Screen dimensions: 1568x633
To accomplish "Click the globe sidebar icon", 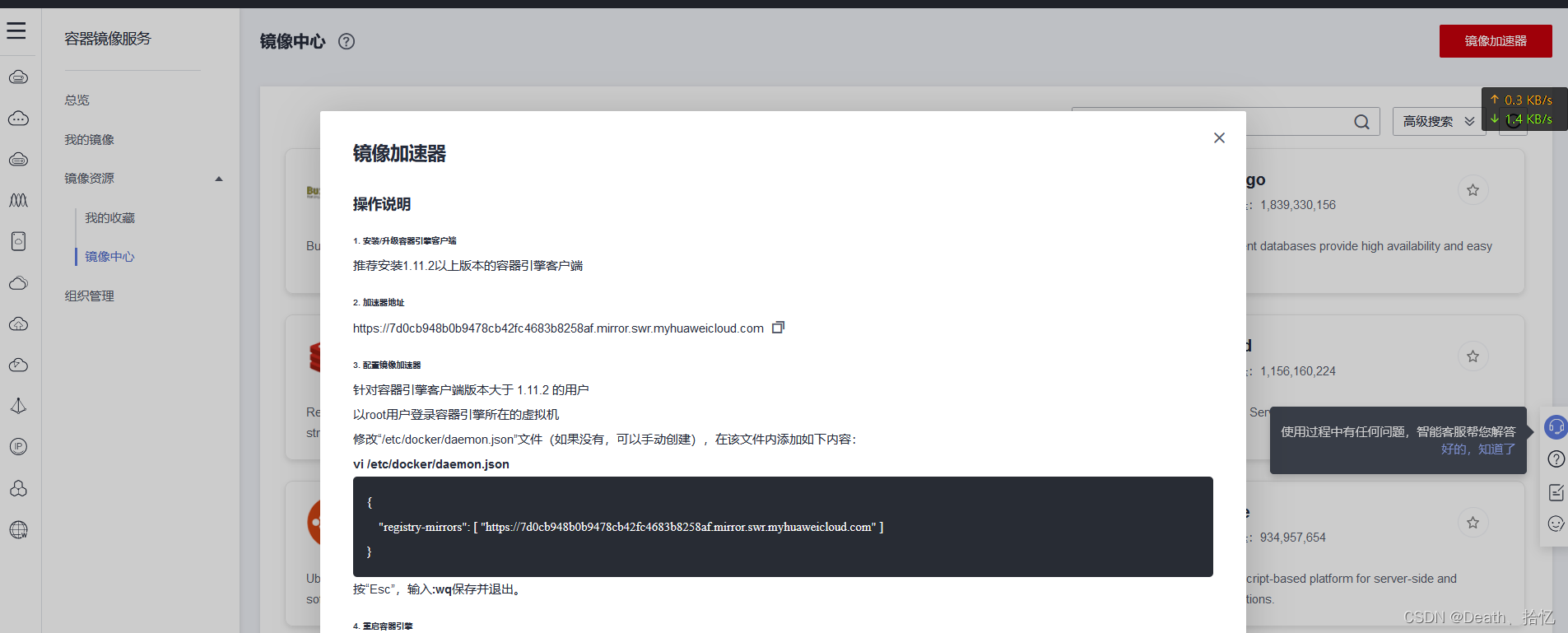I will tap(18, 529).
